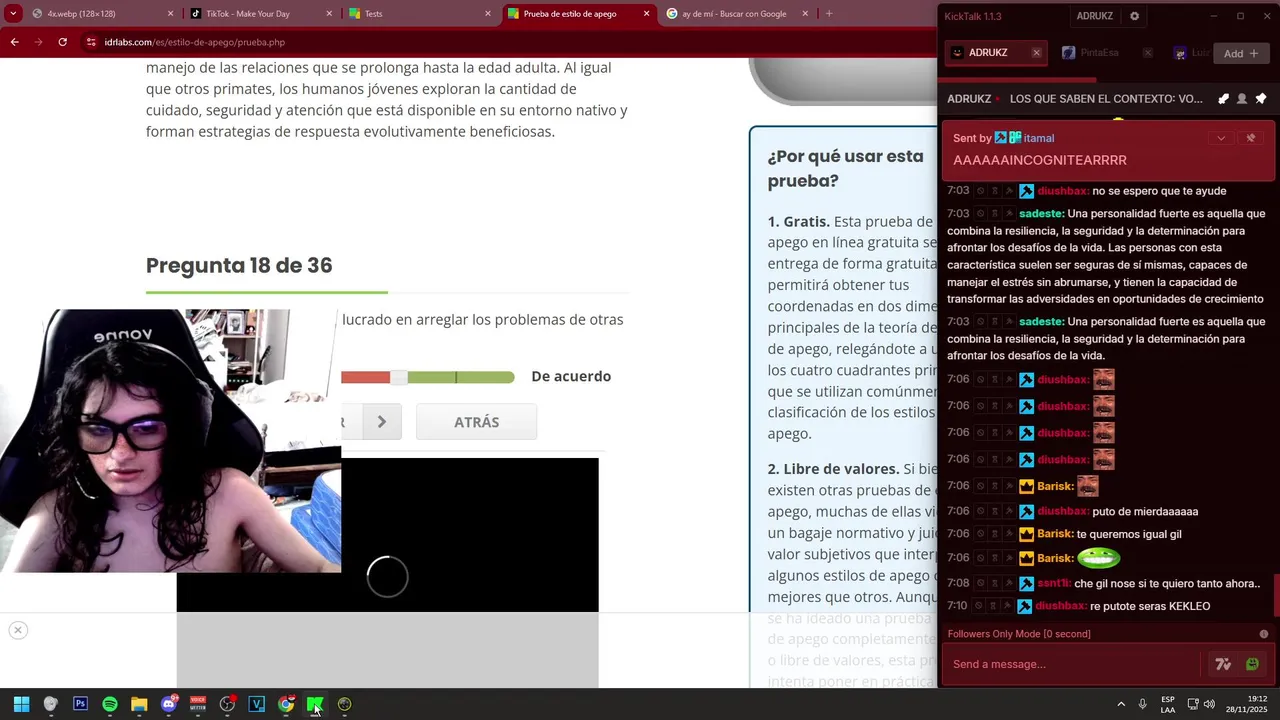Click moderation icon on 7:10 diushbax row
The image size is (1280, 720).
[x=1007, y=606]
